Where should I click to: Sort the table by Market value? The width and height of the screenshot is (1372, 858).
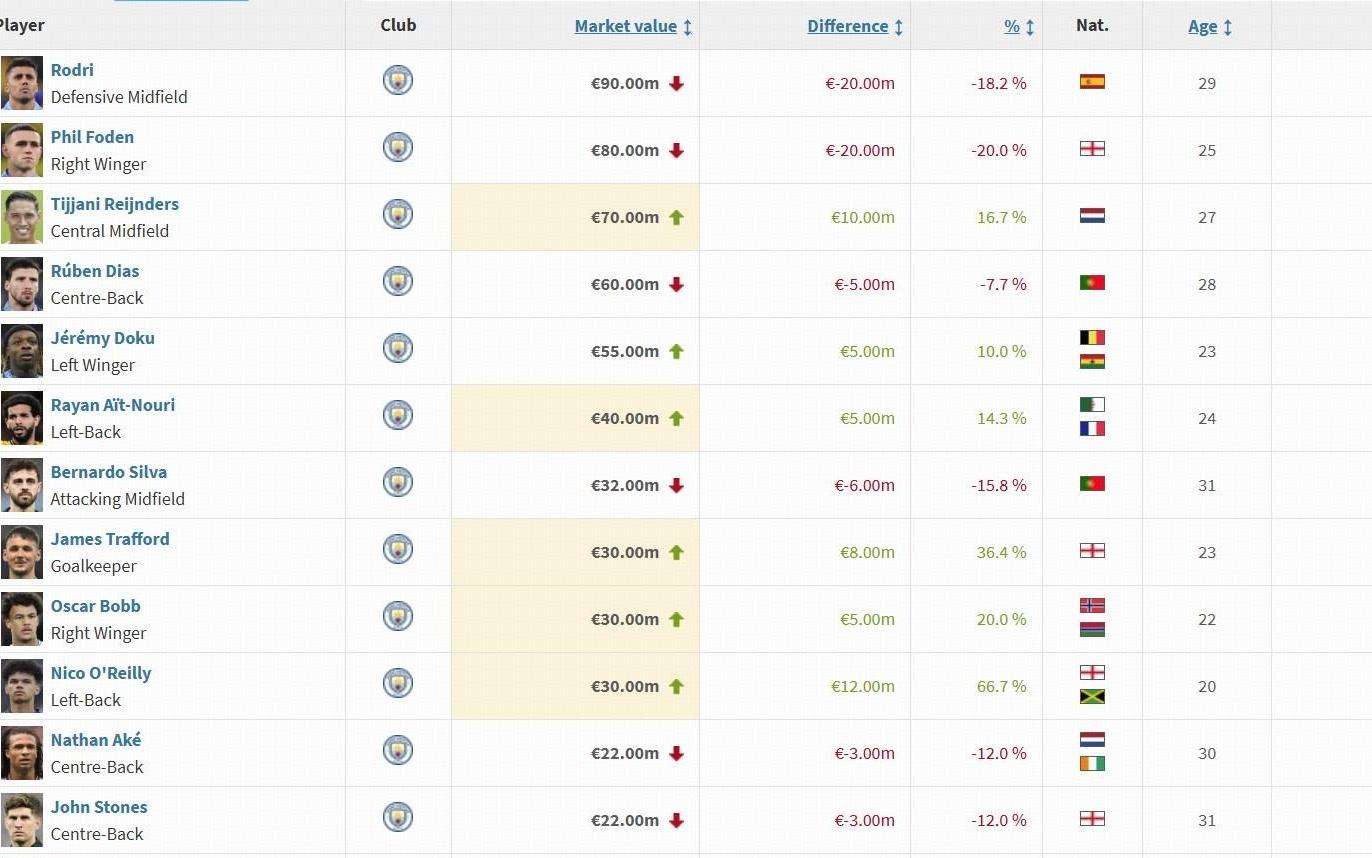(626, 27)
